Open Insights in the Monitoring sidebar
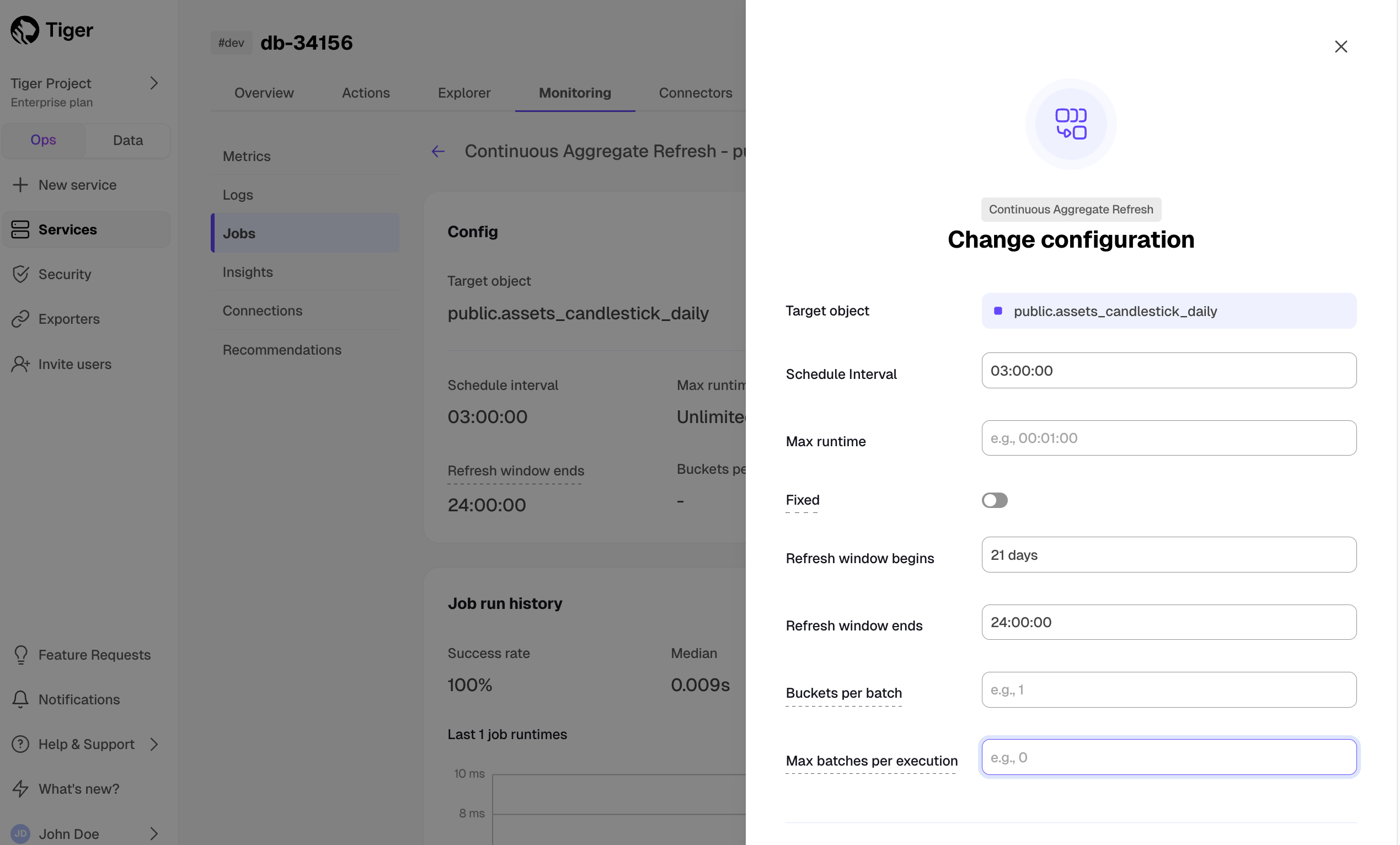1400x845 pixels. click(x=248, y=272)
